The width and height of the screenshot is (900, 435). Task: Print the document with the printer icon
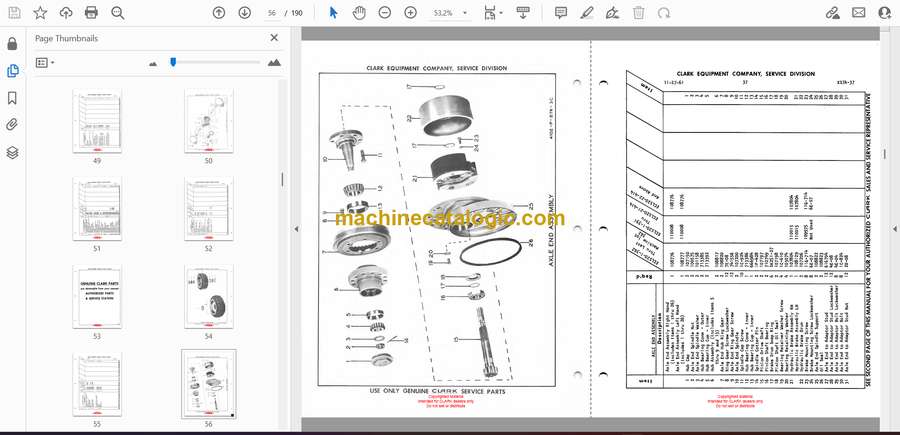click(x=91, y=13)
